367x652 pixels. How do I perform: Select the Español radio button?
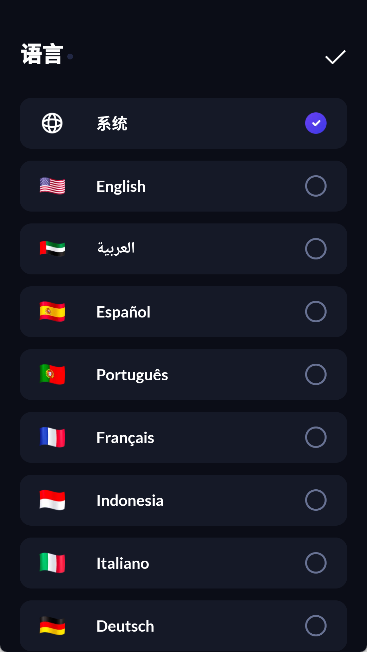316,311
